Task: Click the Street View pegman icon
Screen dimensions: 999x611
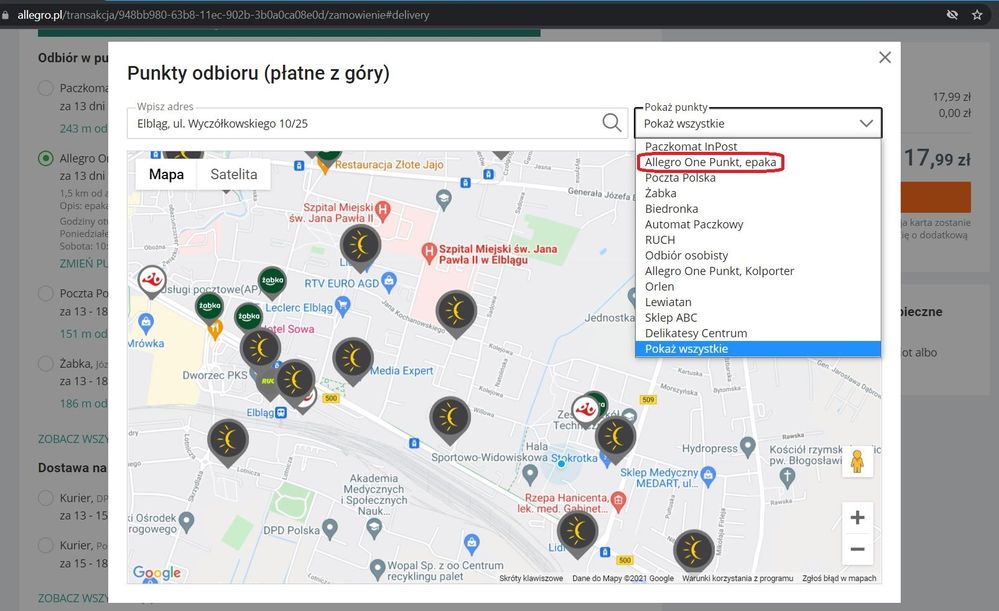Action: tap(858, 461)
